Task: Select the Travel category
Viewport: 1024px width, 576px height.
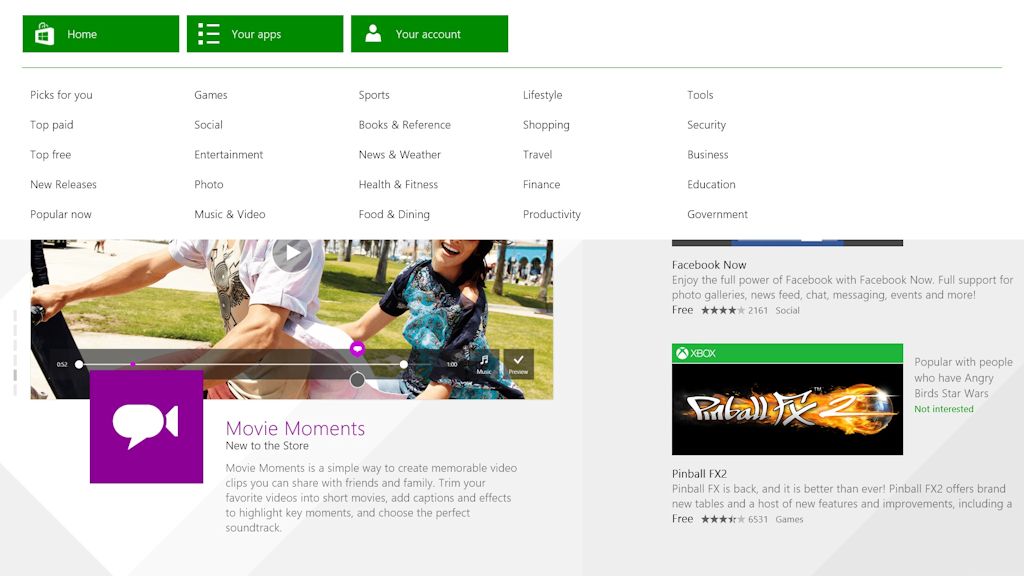Action: point(537,155)
